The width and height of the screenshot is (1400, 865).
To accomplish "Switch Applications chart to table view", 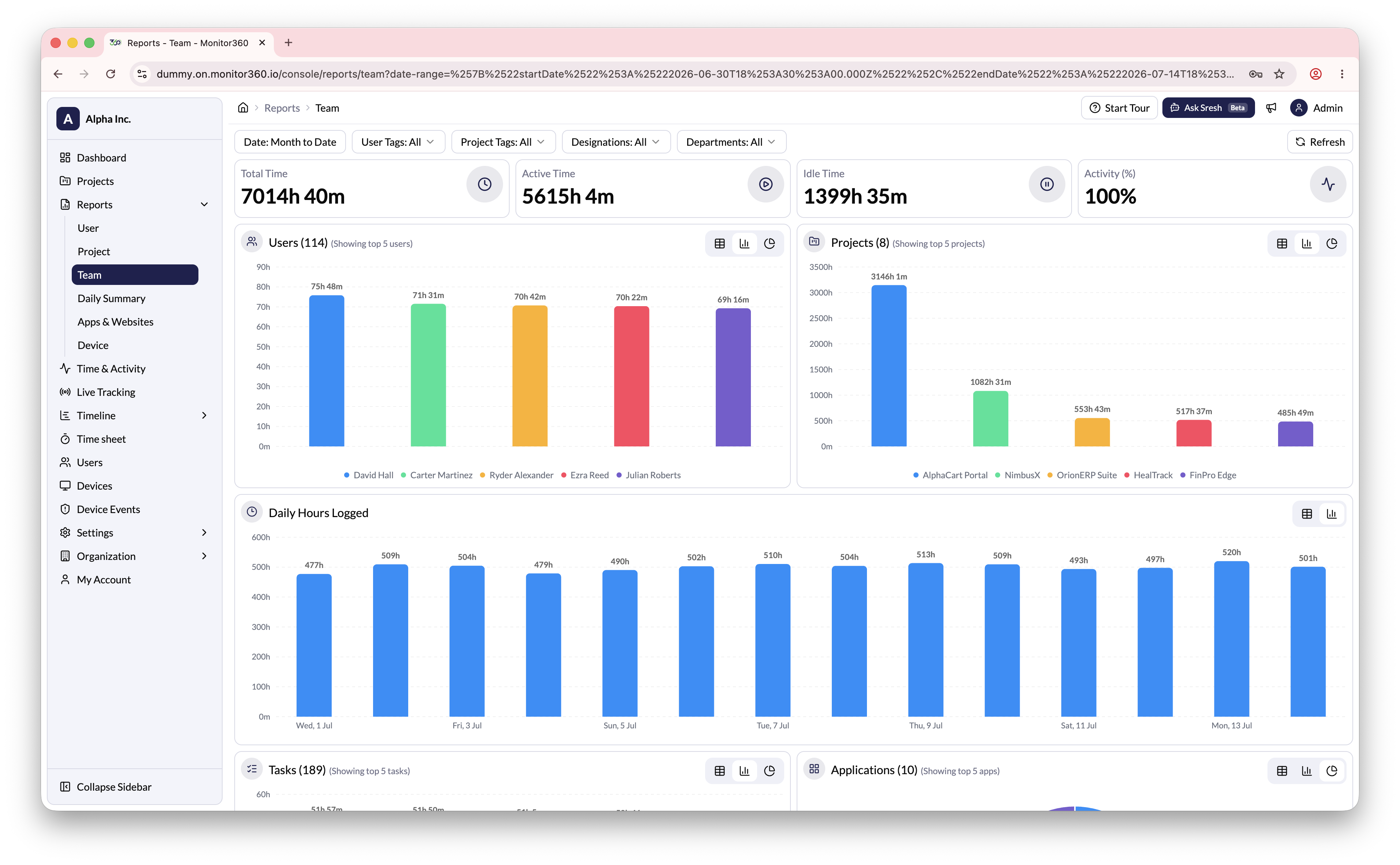I will 1282,771.
